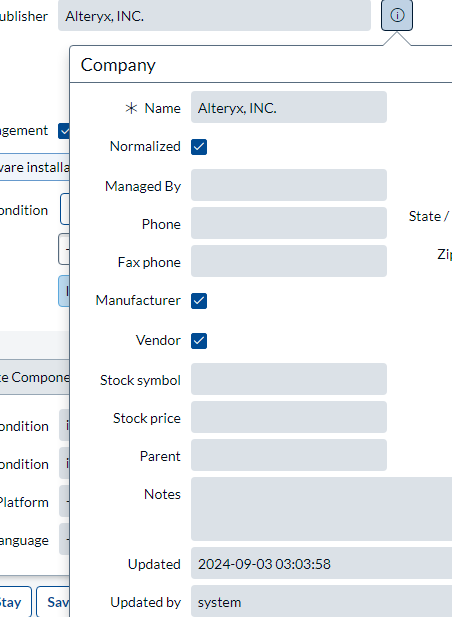
Task: Click the Vendor label
Action: coord(158,340)
